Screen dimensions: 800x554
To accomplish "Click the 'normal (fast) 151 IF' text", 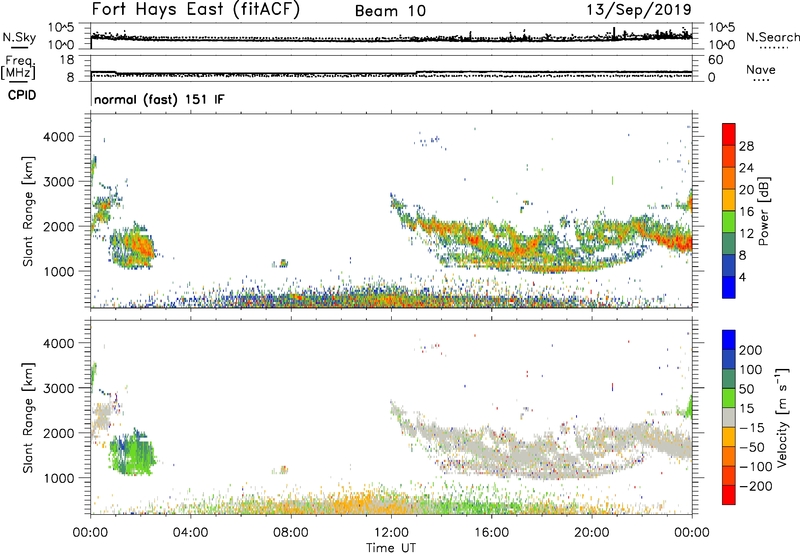I will [x=159, y=99].
